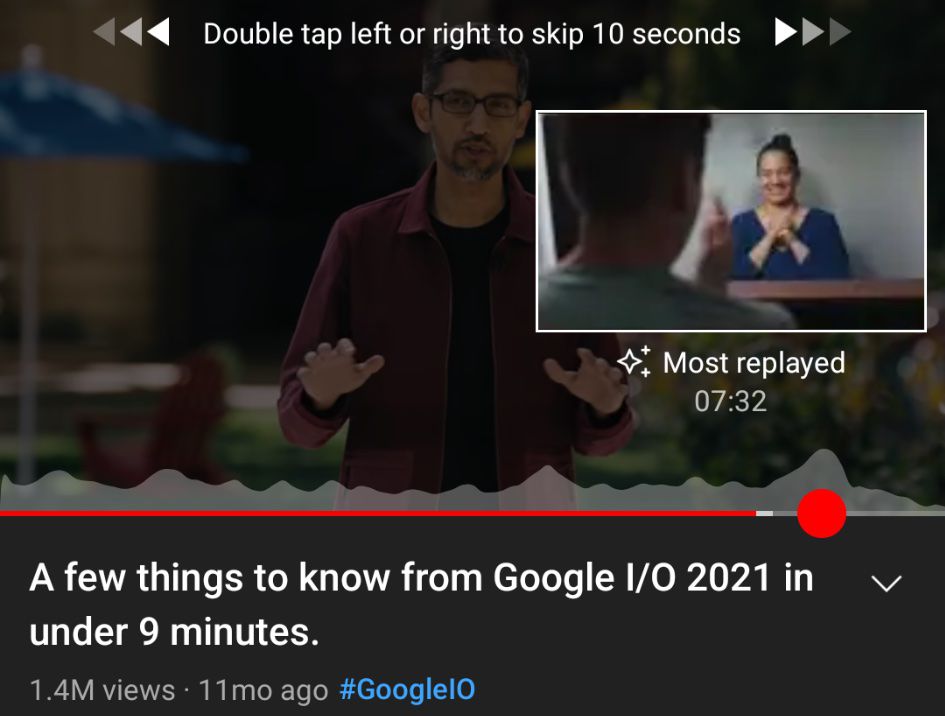The height and width of the screenshot is (716, 945).
Task: Tap the fast-forward triple-arrow icon
Action: click(813, 31)
